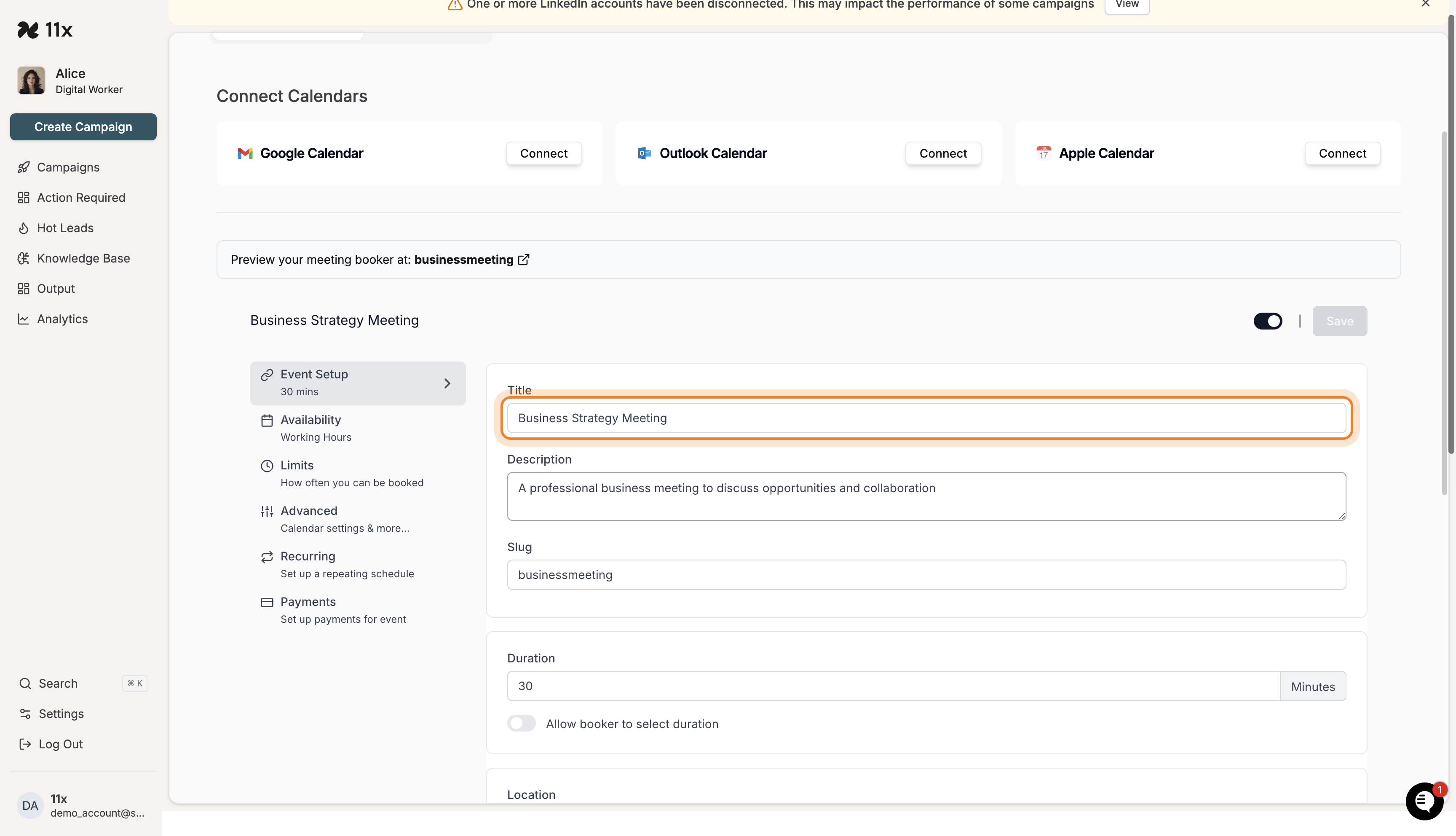Click the 11x logo icon
The image size is (1456, 836).
point(27,30)
